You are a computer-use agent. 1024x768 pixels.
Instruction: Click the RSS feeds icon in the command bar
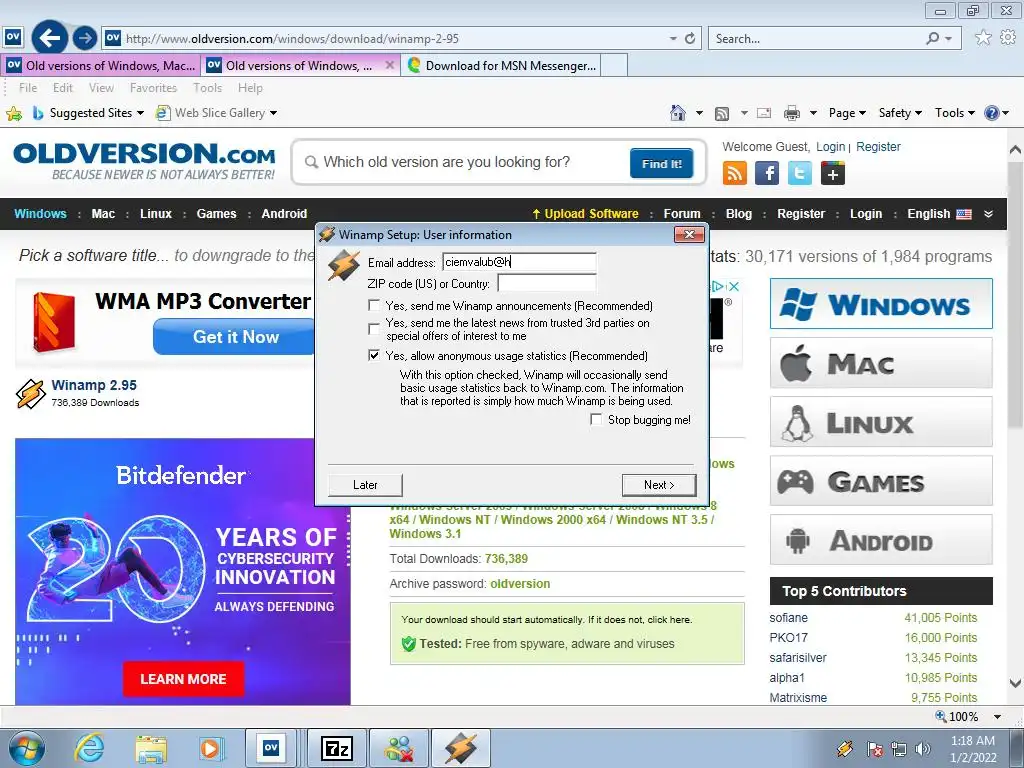(x=722, y=114)
